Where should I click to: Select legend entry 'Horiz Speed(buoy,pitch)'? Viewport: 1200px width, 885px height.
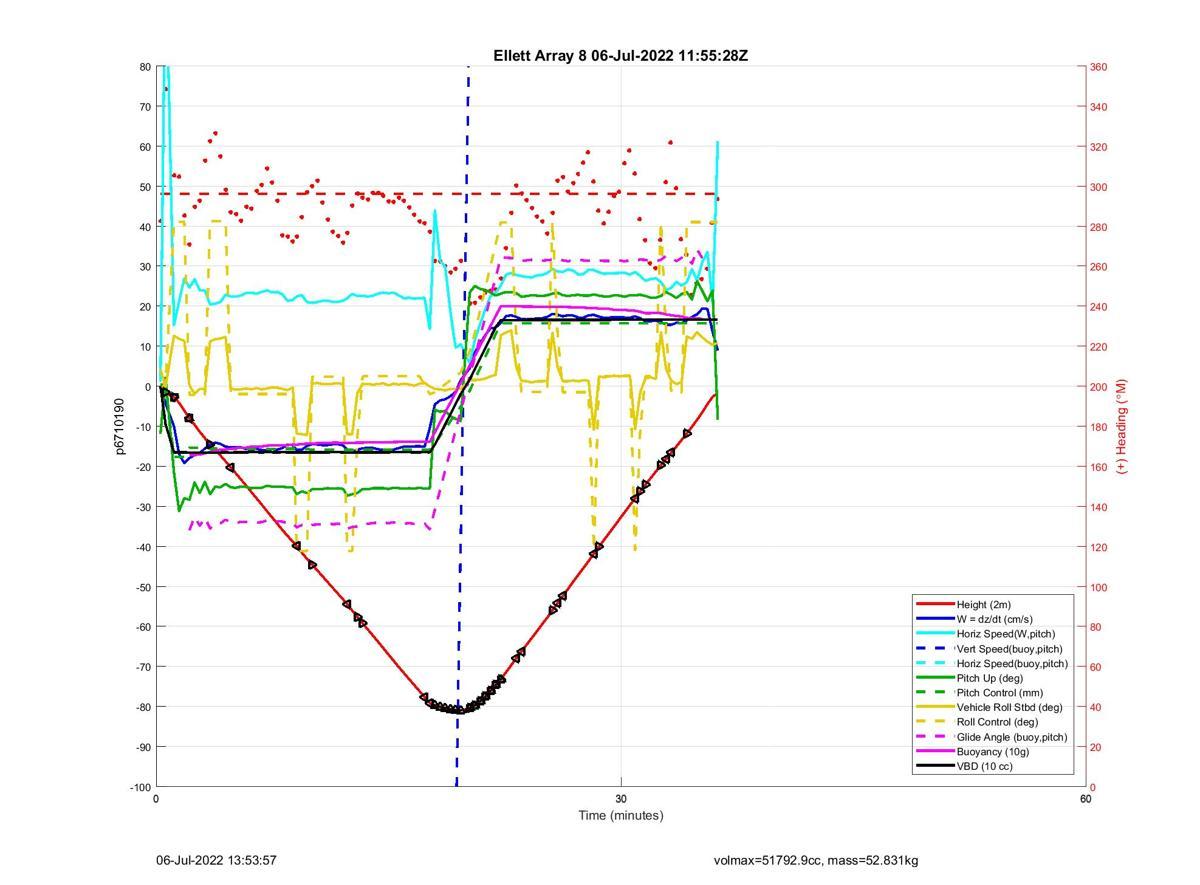(1012, 663)
